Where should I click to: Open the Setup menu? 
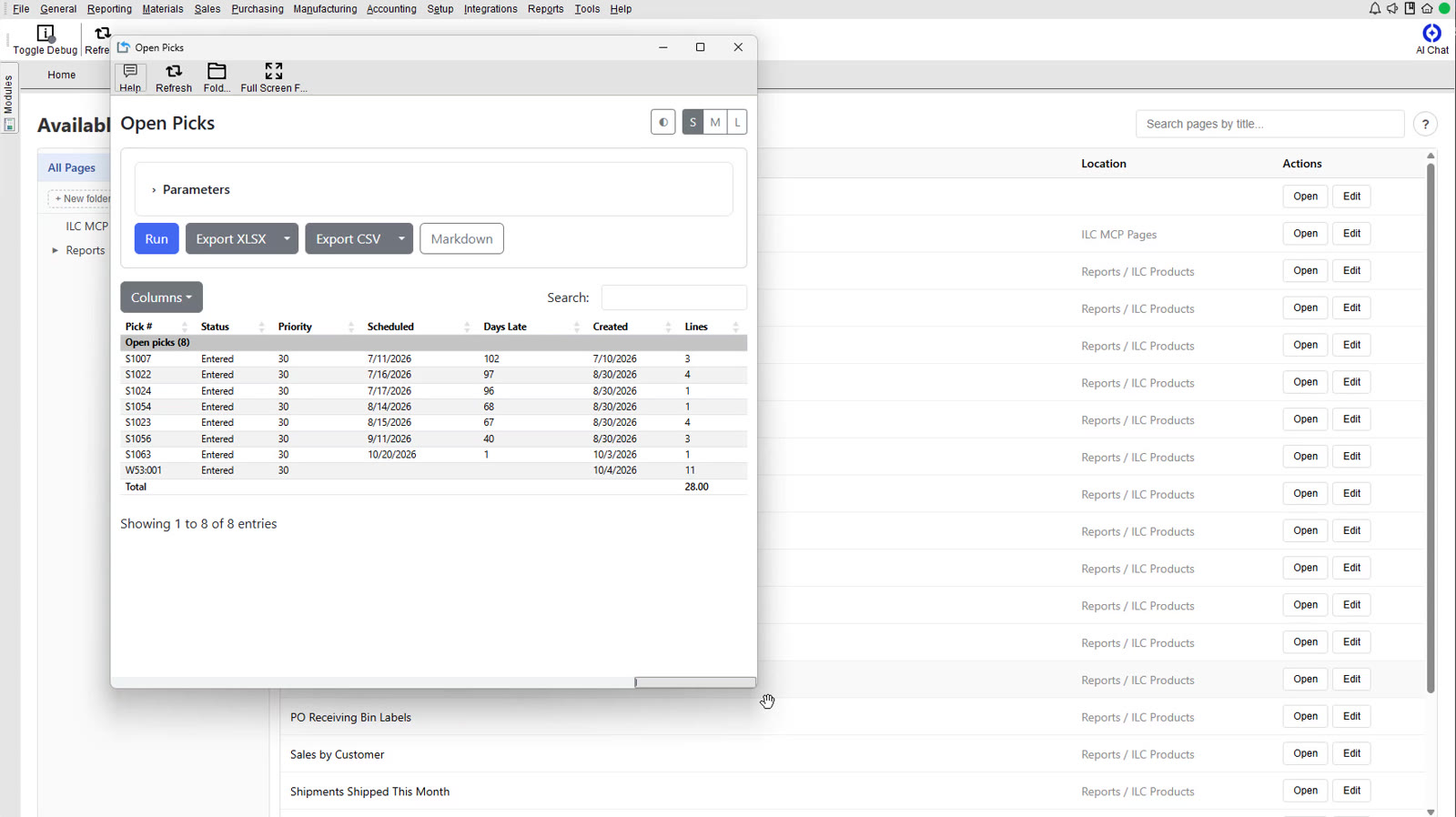pos(440,9)
